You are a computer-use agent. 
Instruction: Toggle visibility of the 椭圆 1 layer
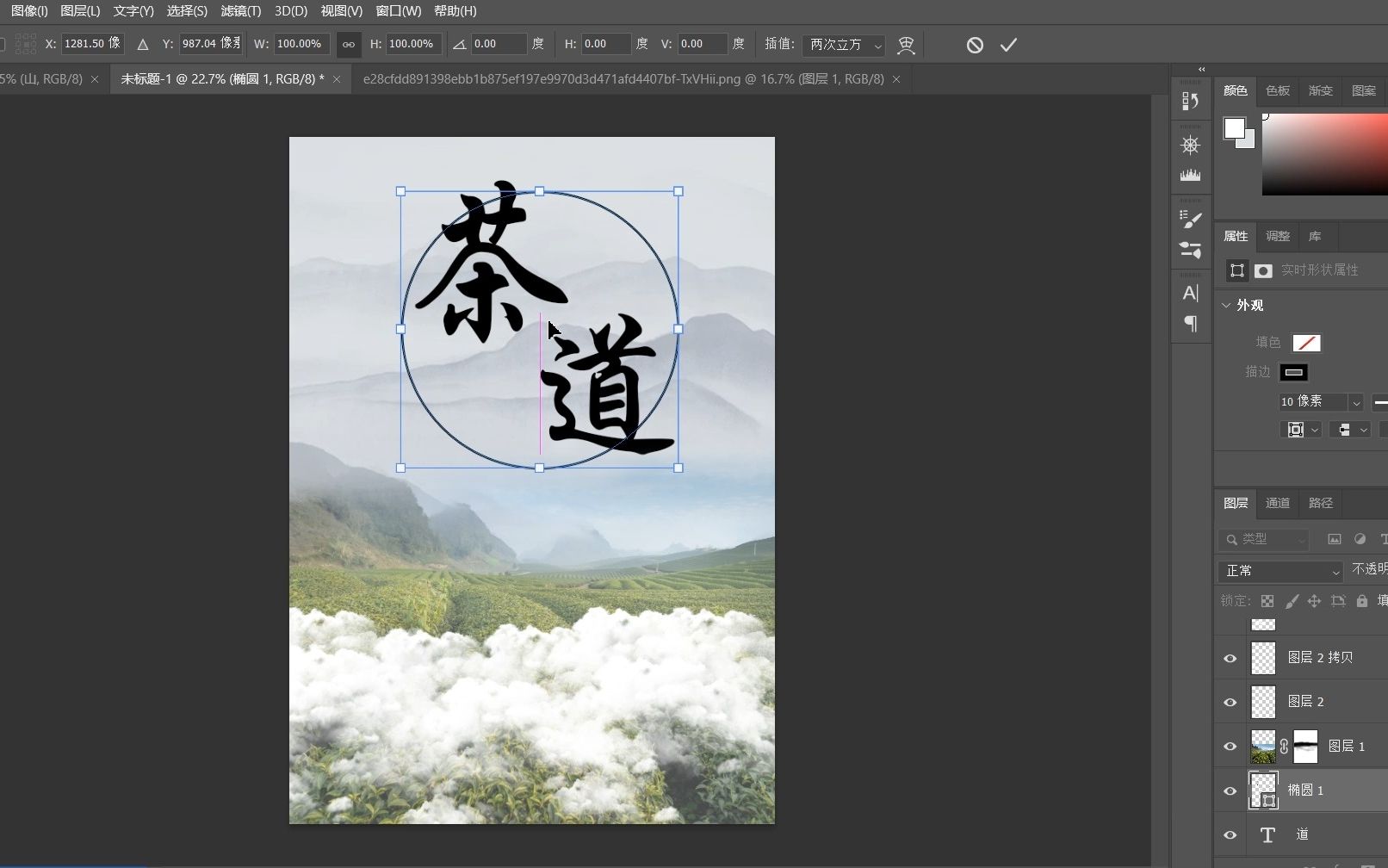(x=1229, y=790)
